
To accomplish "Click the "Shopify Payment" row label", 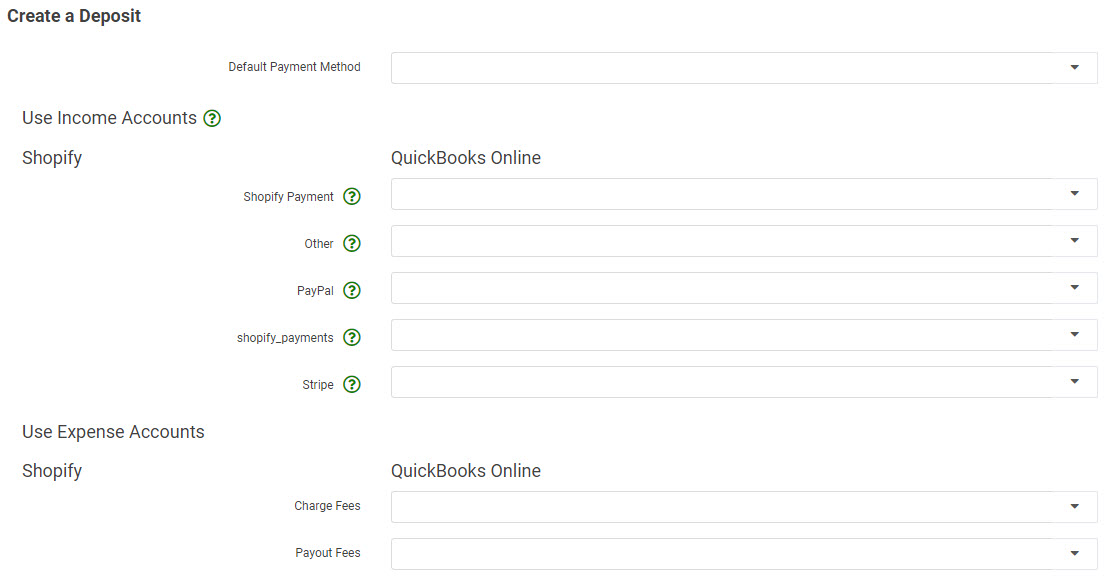I will 288,197.
